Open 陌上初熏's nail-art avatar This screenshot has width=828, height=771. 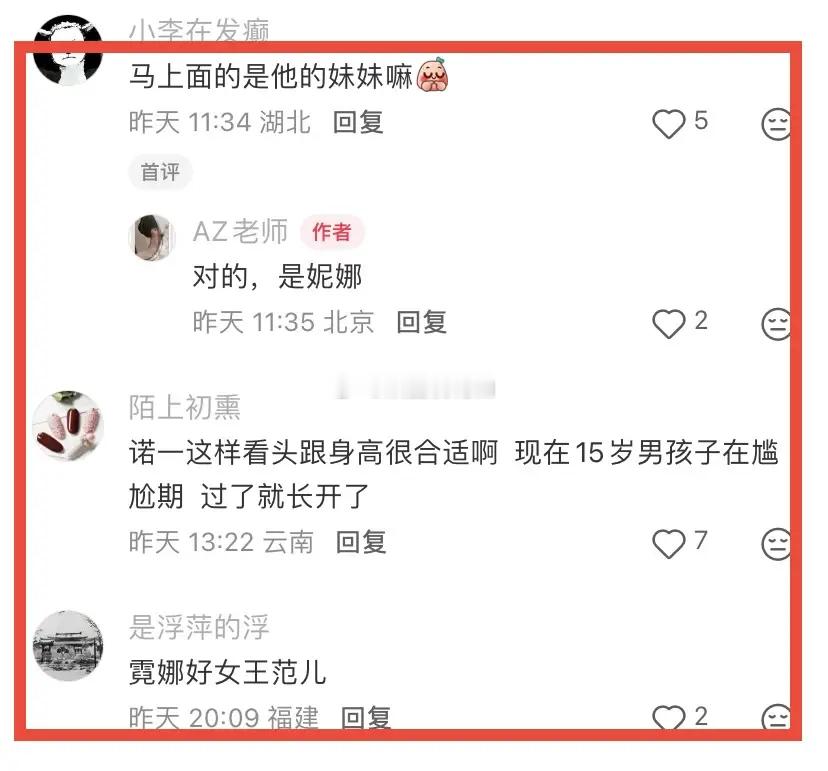point(68,426)
